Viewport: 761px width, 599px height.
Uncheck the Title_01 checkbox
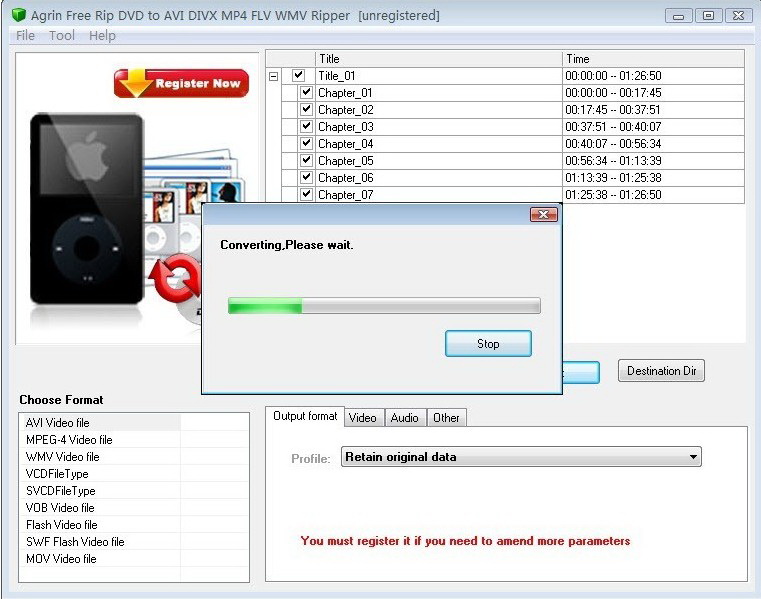[x=298, y=75]
